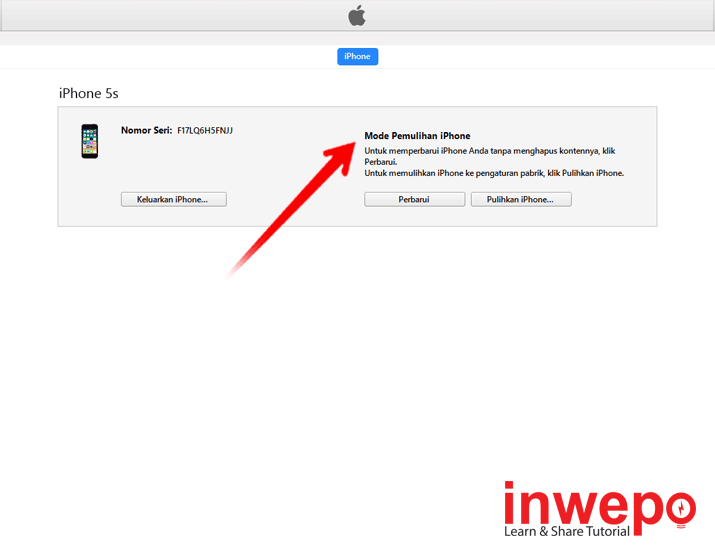The width and height of the screenshot is (715, 560).
Task: Select the blue iPhone tab
Action: coord(358,57)
